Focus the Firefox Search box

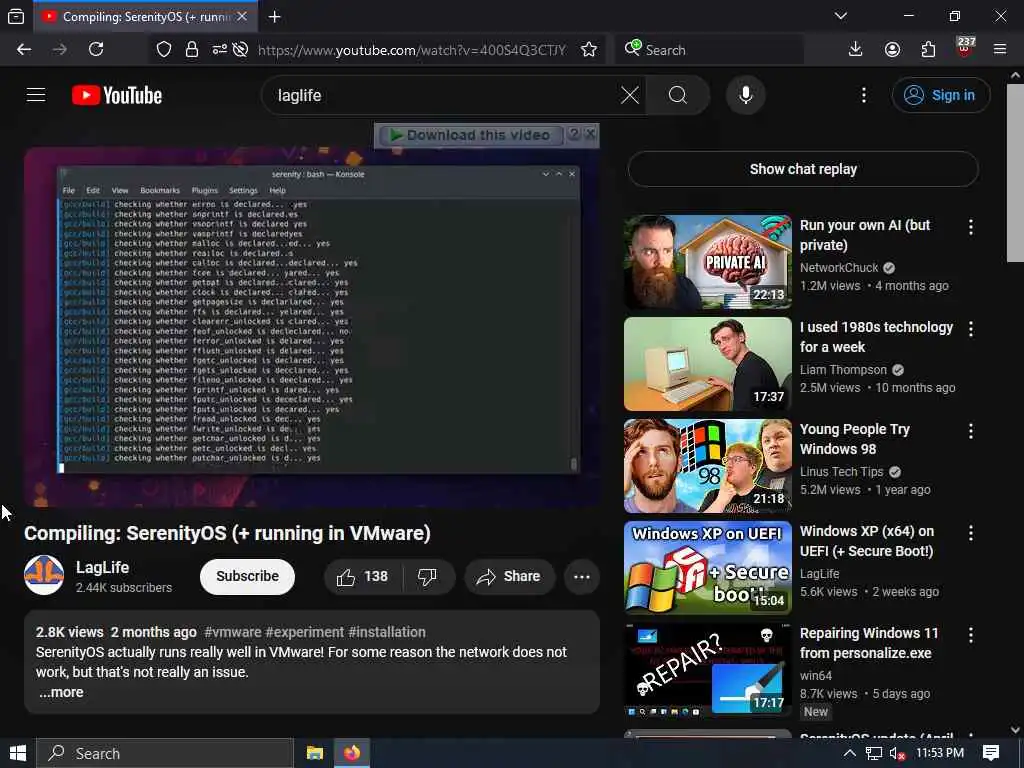(x=709, y=50)
